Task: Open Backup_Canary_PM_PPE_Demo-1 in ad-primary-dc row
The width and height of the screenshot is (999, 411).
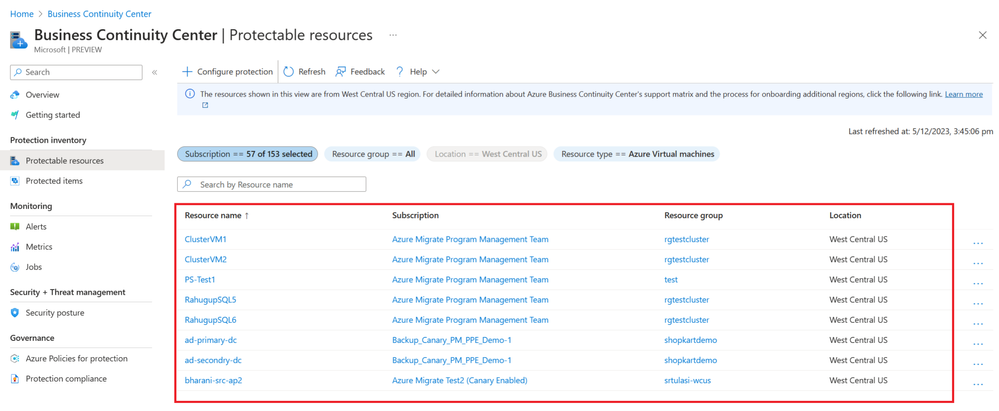Action: pyautogui.click(x=452, y=340)
